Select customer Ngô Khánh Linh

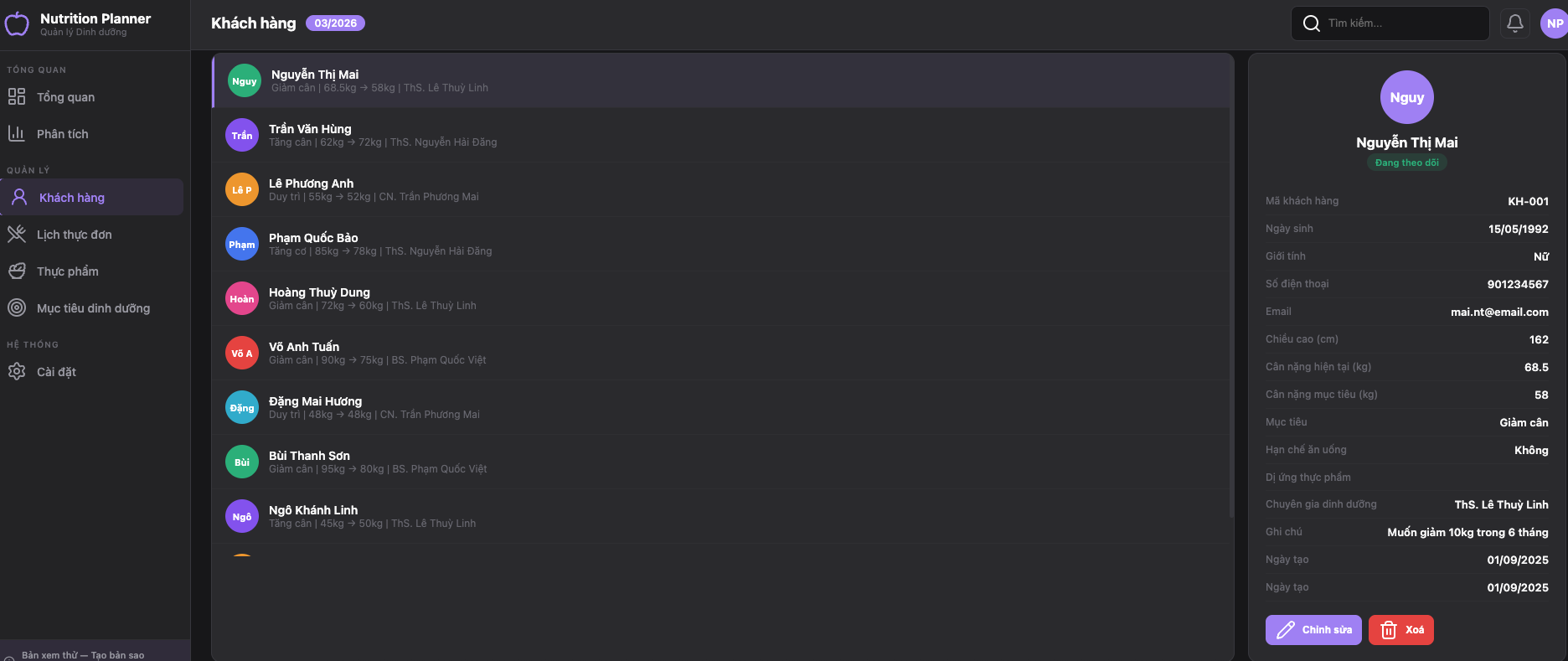pos(721,516)
